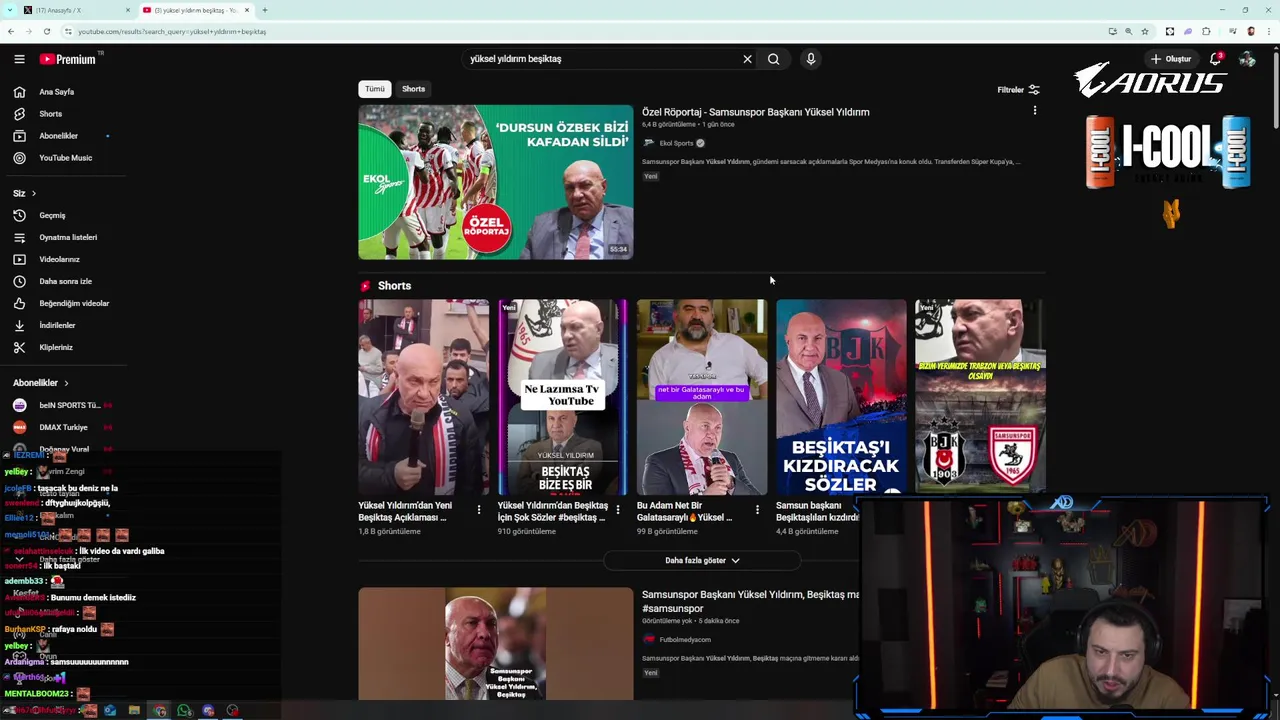Open the Oluştur create menu
Screen dimensions: 1280x720
click(x=1171, y=59)
